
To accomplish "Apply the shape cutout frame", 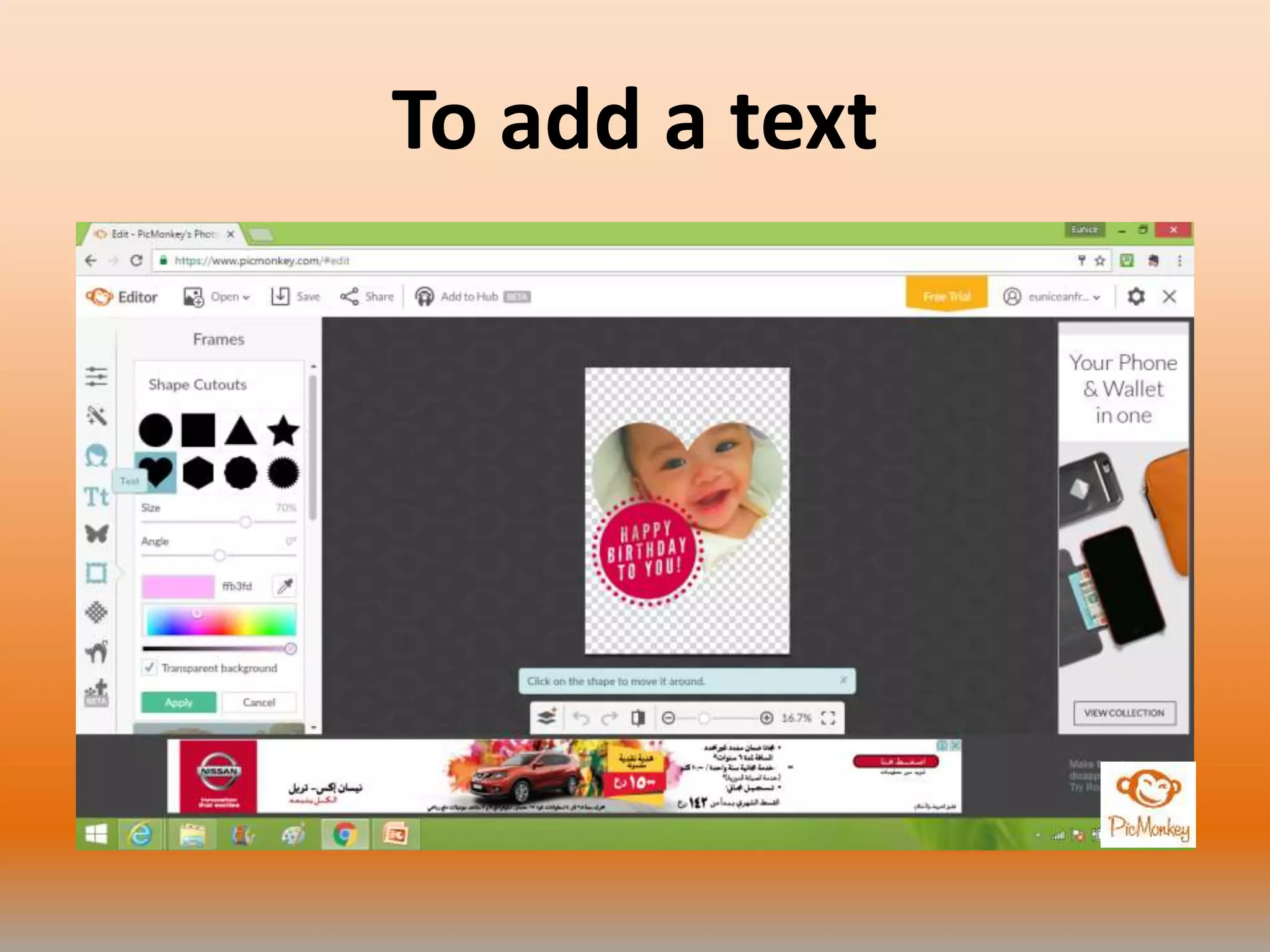I will [x=179, y=702].
